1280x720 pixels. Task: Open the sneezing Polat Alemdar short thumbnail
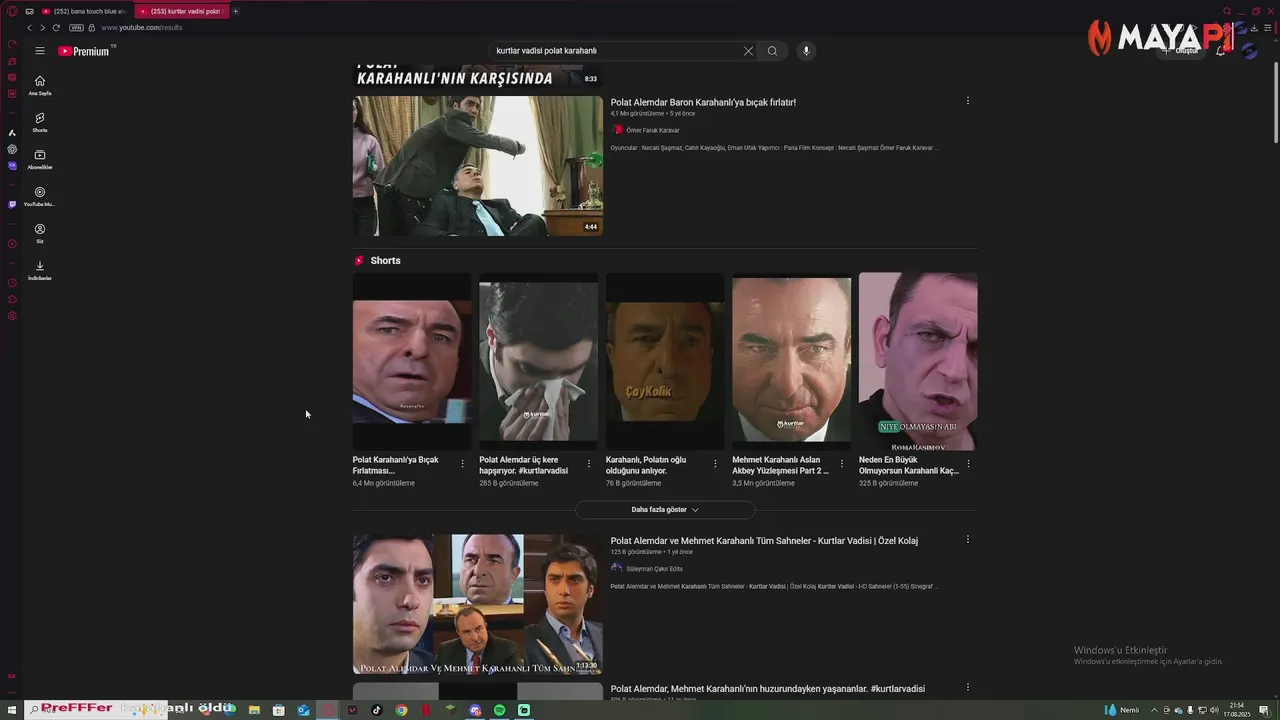pyautogui.click(x=538, y=362)
